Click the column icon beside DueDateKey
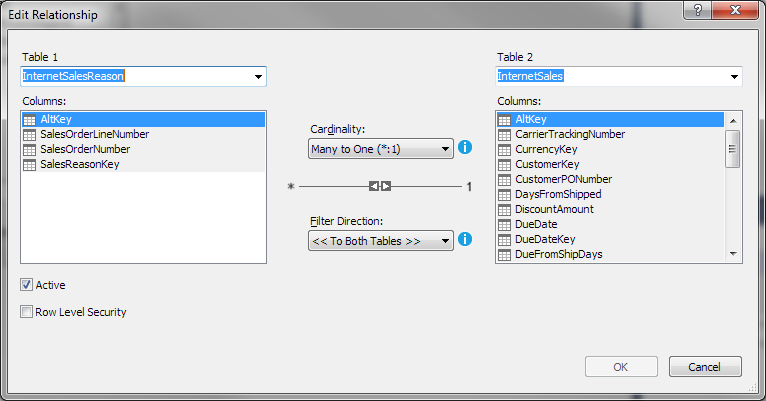766x401 pixels. pos(504,240)
